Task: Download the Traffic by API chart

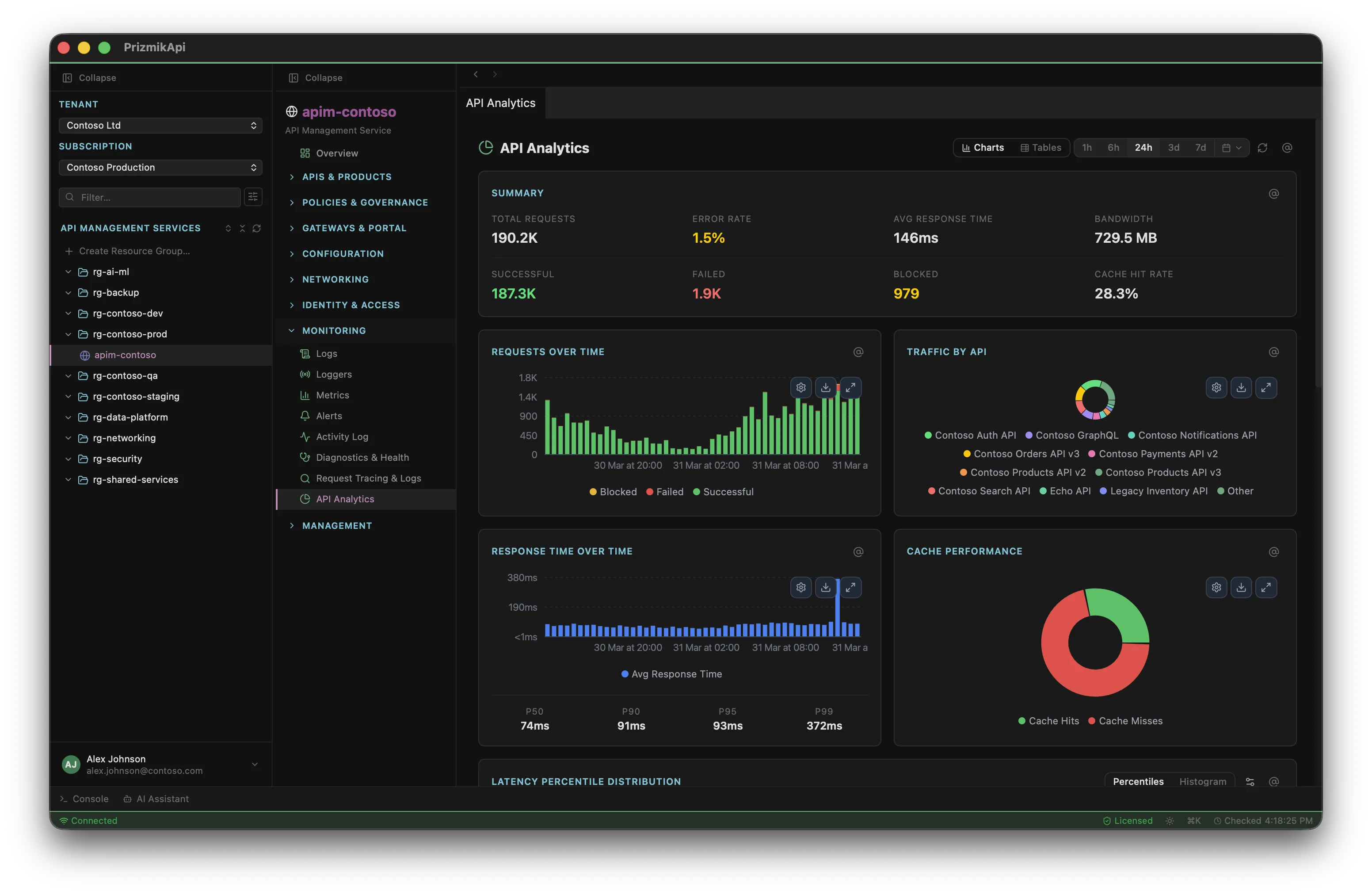Action: (x=1242, y=387)
